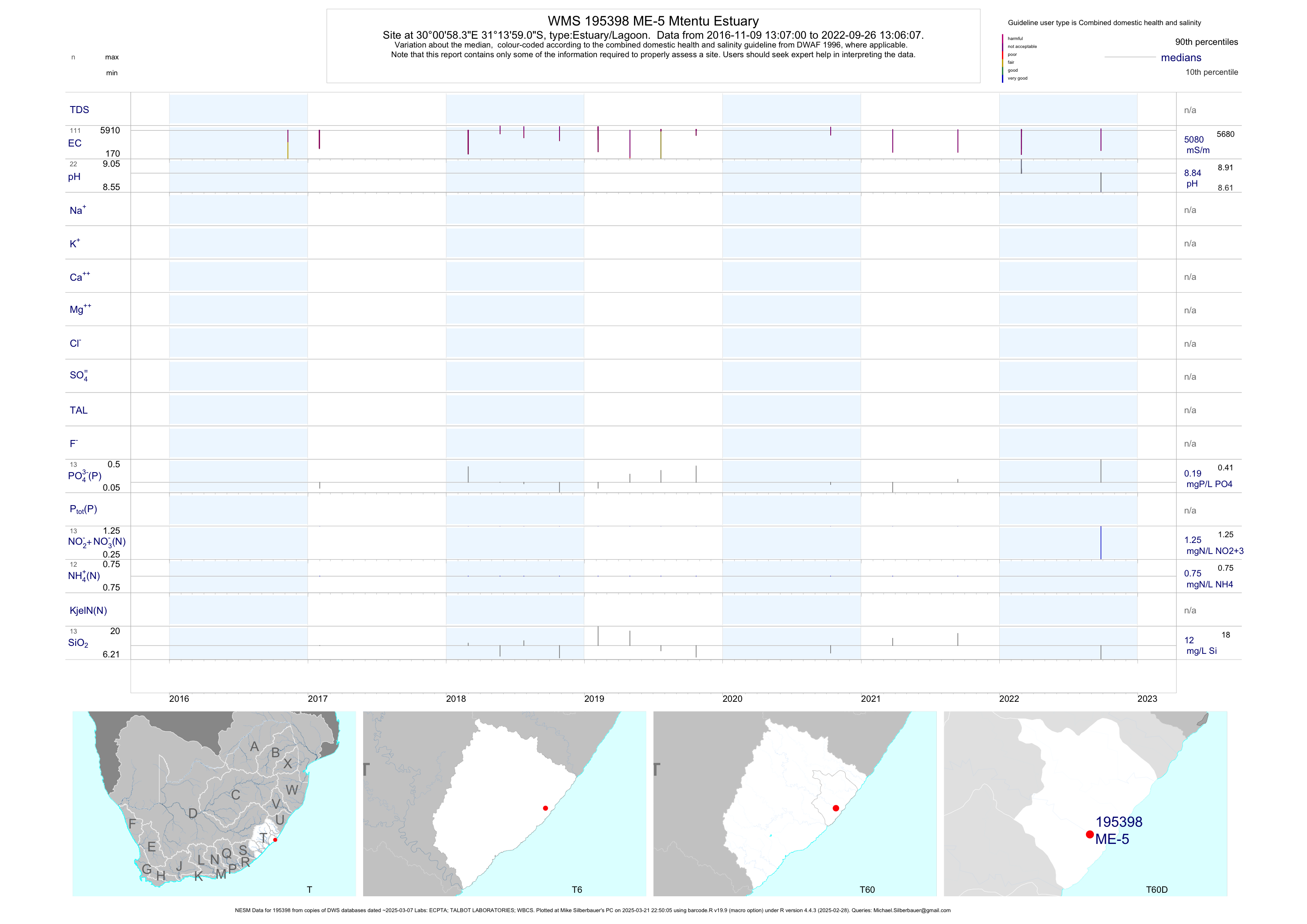The width and height of the screenshot is (1307, 924).
Task: Click the red dot on the T6 map
Action: (x=545, y=808)
